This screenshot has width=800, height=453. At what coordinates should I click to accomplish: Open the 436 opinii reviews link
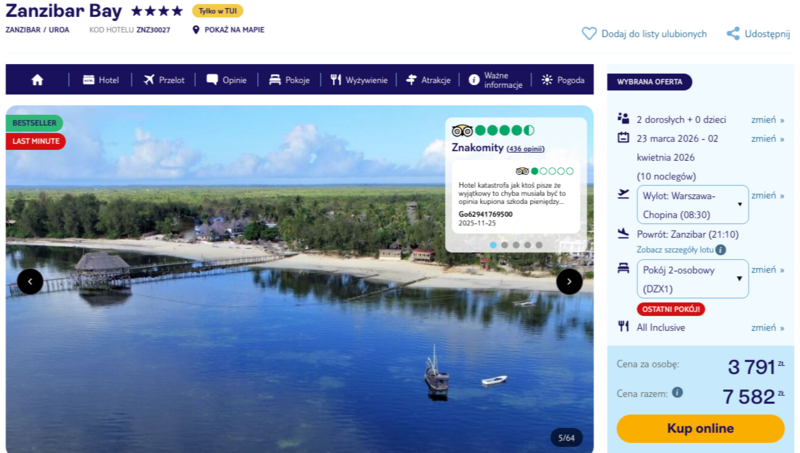[526, 149]
